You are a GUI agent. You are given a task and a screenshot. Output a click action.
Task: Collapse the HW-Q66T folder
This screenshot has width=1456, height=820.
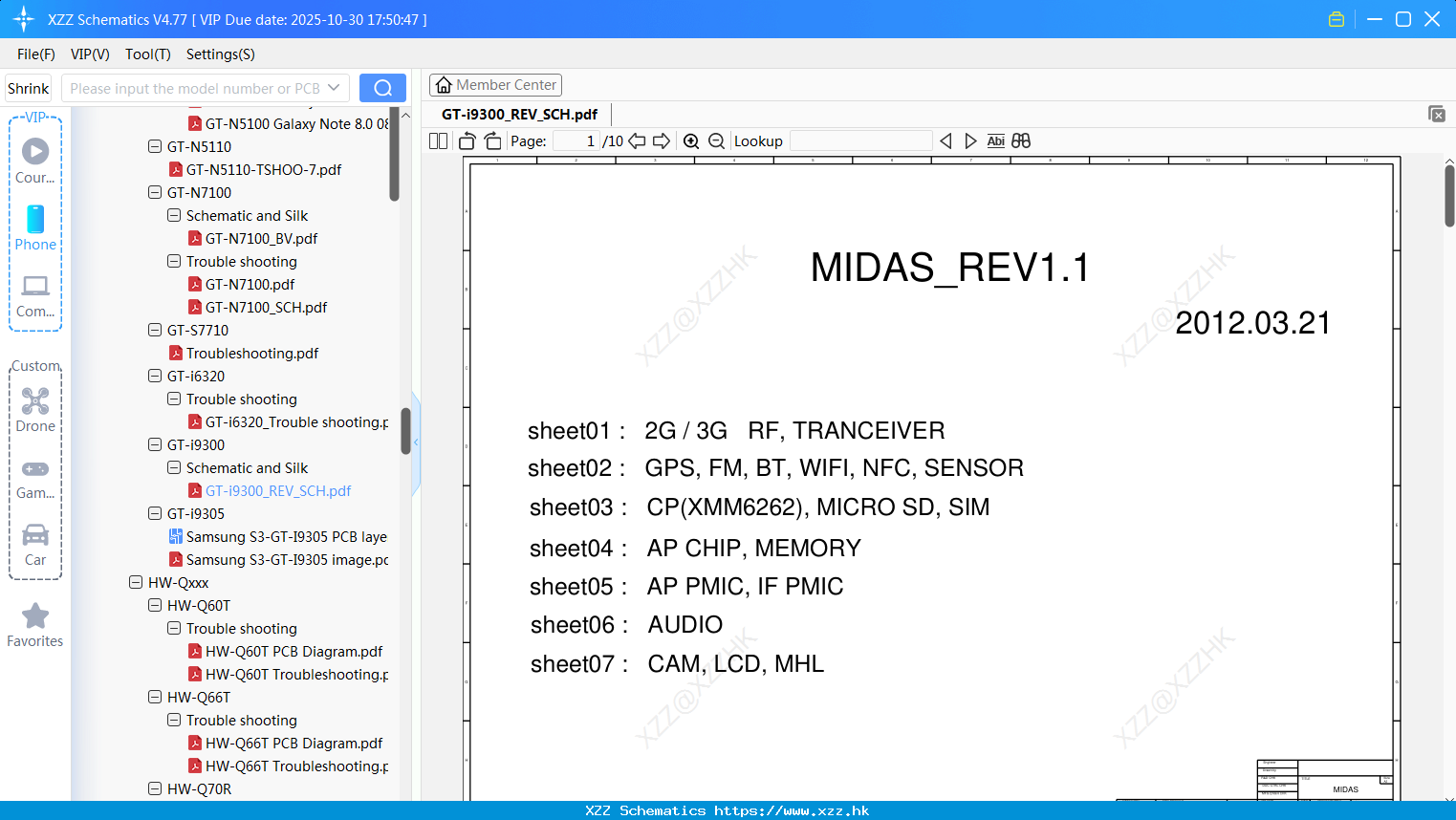(x=155, y=697)
